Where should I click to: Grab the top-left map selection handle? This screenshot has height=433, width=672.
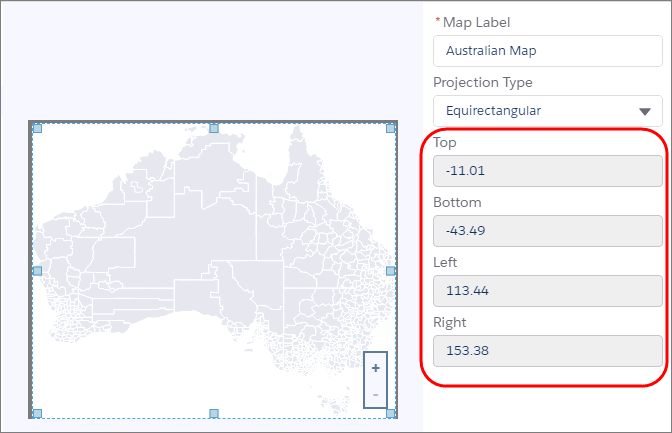tap(37, 128)
